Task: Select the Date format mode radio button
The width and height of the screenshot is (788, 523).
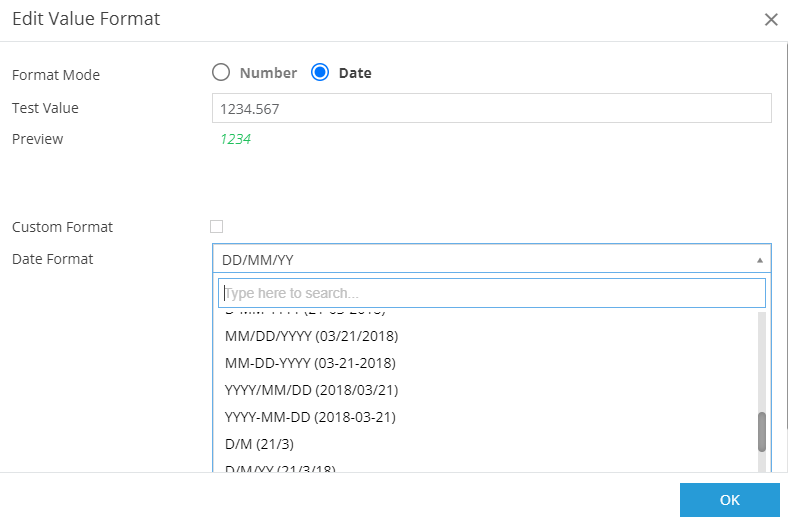Action: (320, 72)
